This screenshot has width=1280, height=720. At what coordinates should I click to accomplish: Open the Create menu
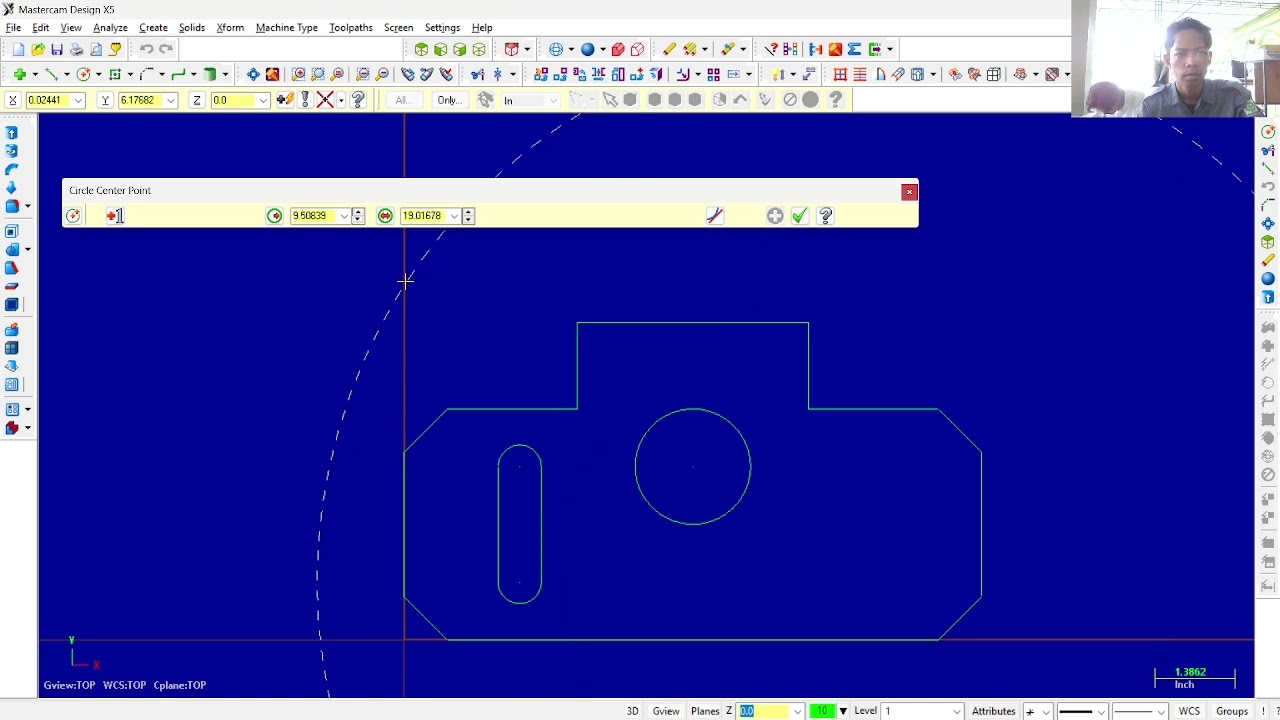[153, 28]
